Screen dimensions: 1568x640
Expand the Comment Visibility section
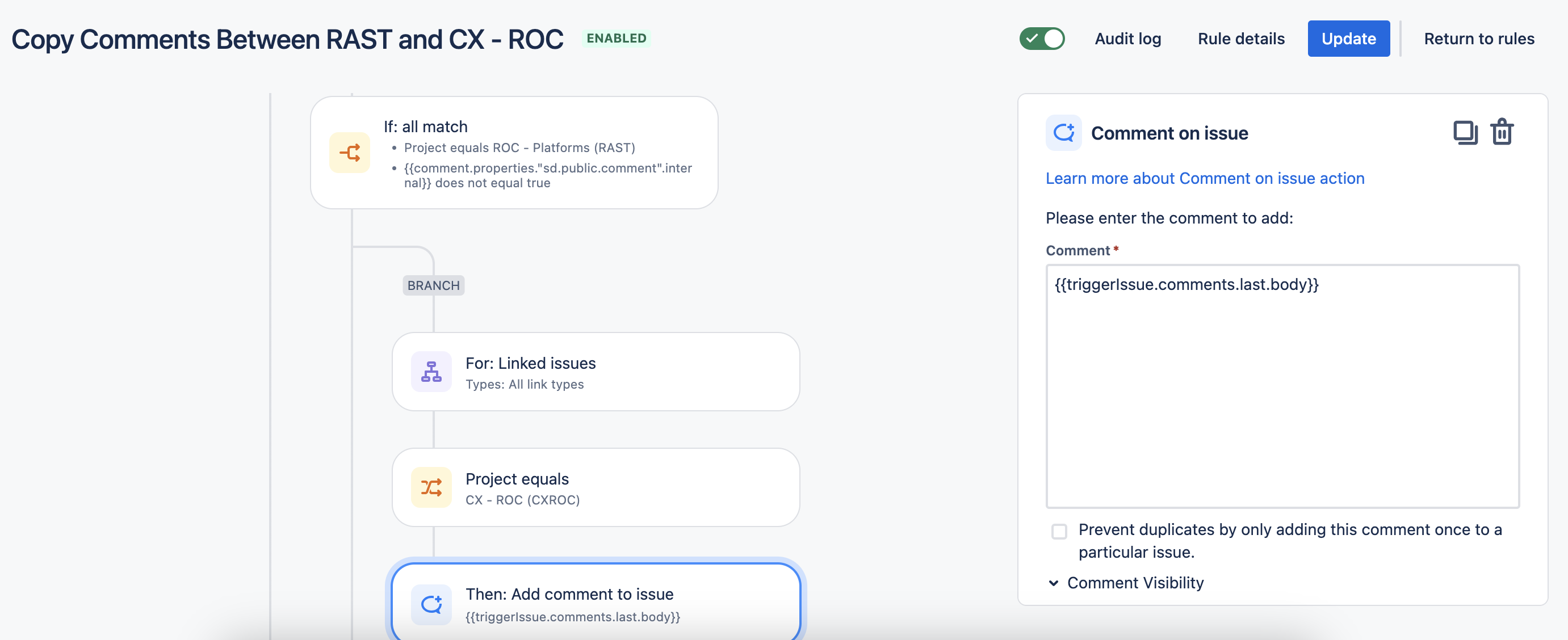click(x=1126, y=583)
